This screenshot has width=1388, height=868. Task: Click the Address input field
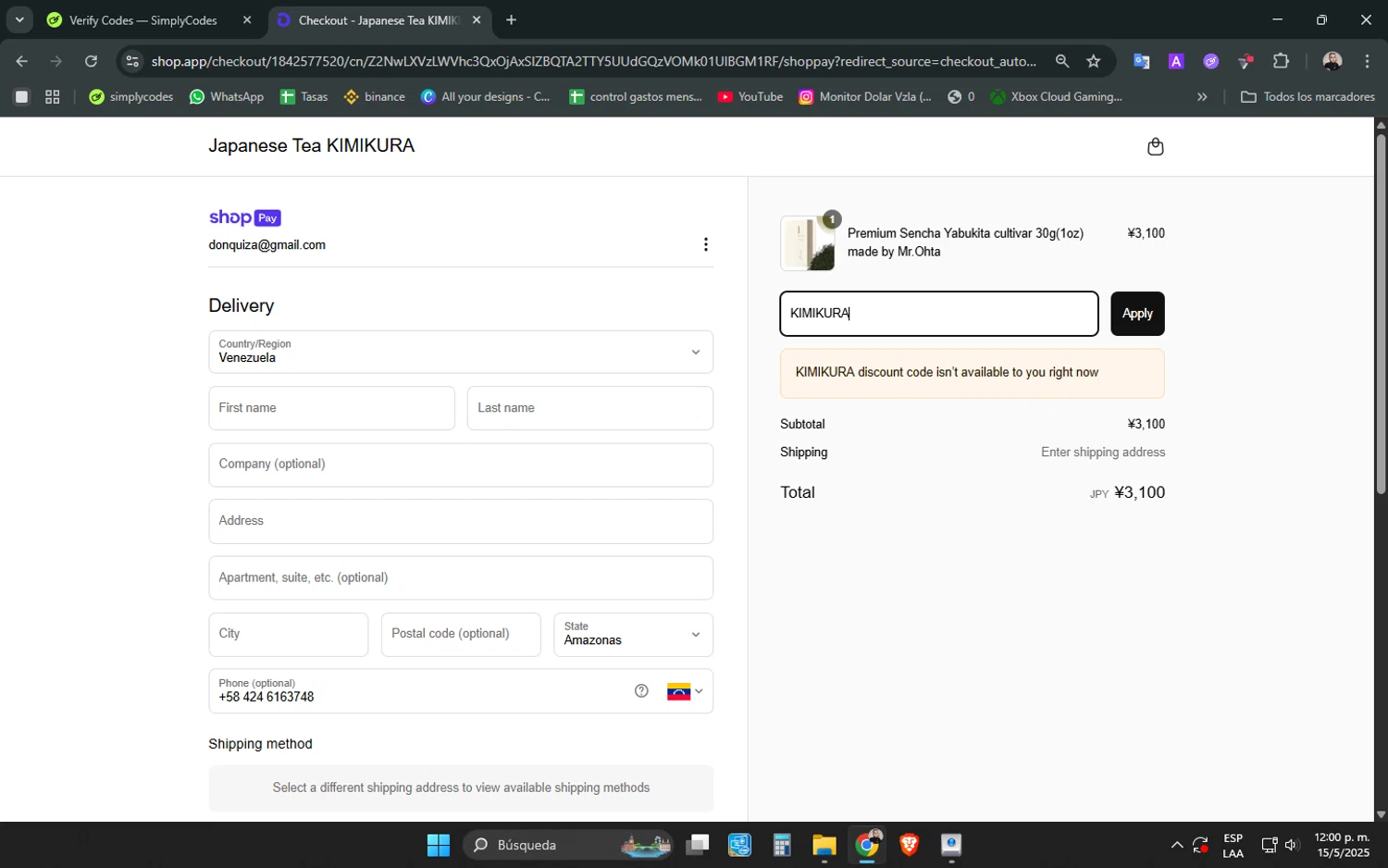(461, 521)
